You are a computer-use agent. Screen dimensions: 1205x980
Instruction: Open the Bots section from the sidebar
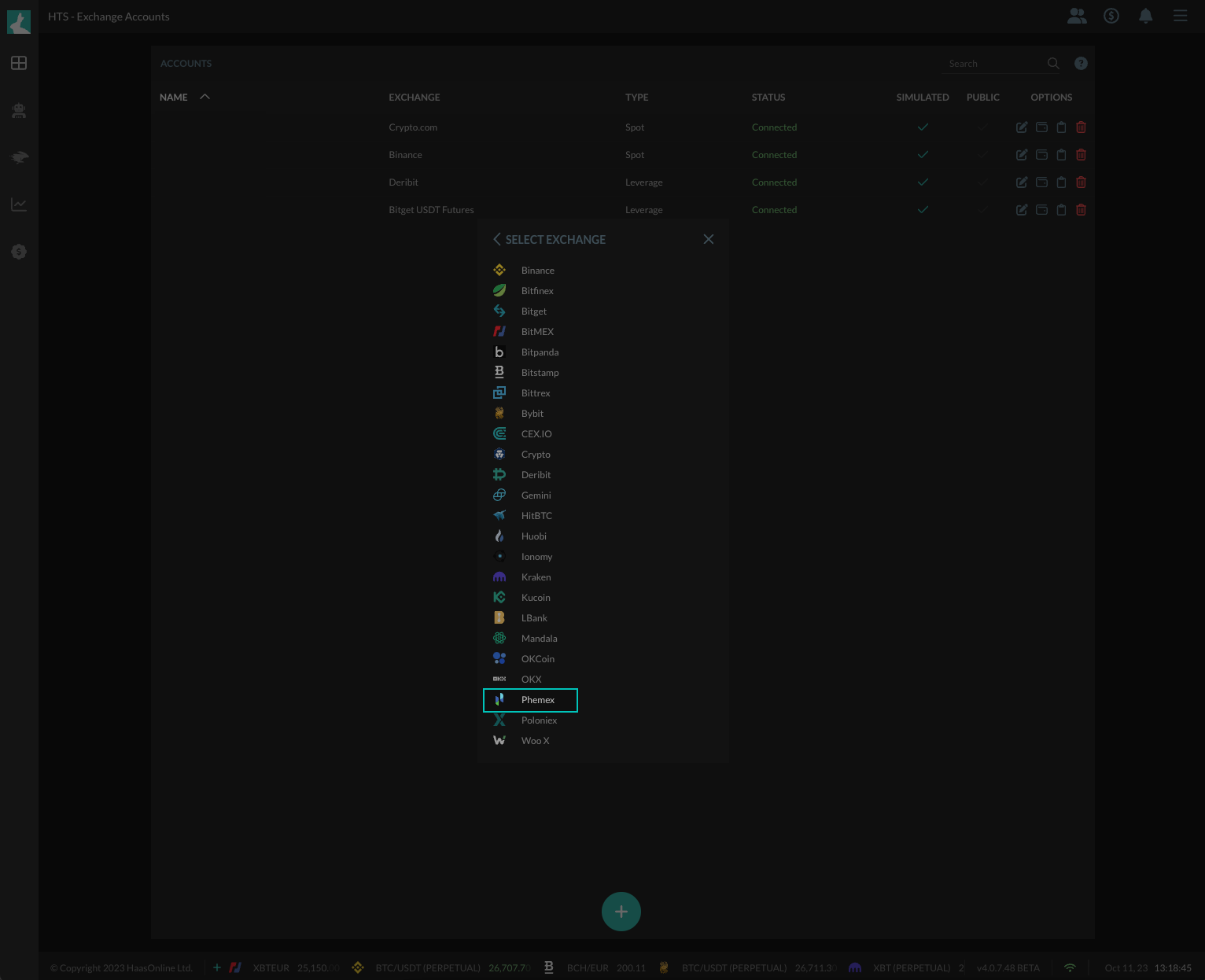point(18,110)
